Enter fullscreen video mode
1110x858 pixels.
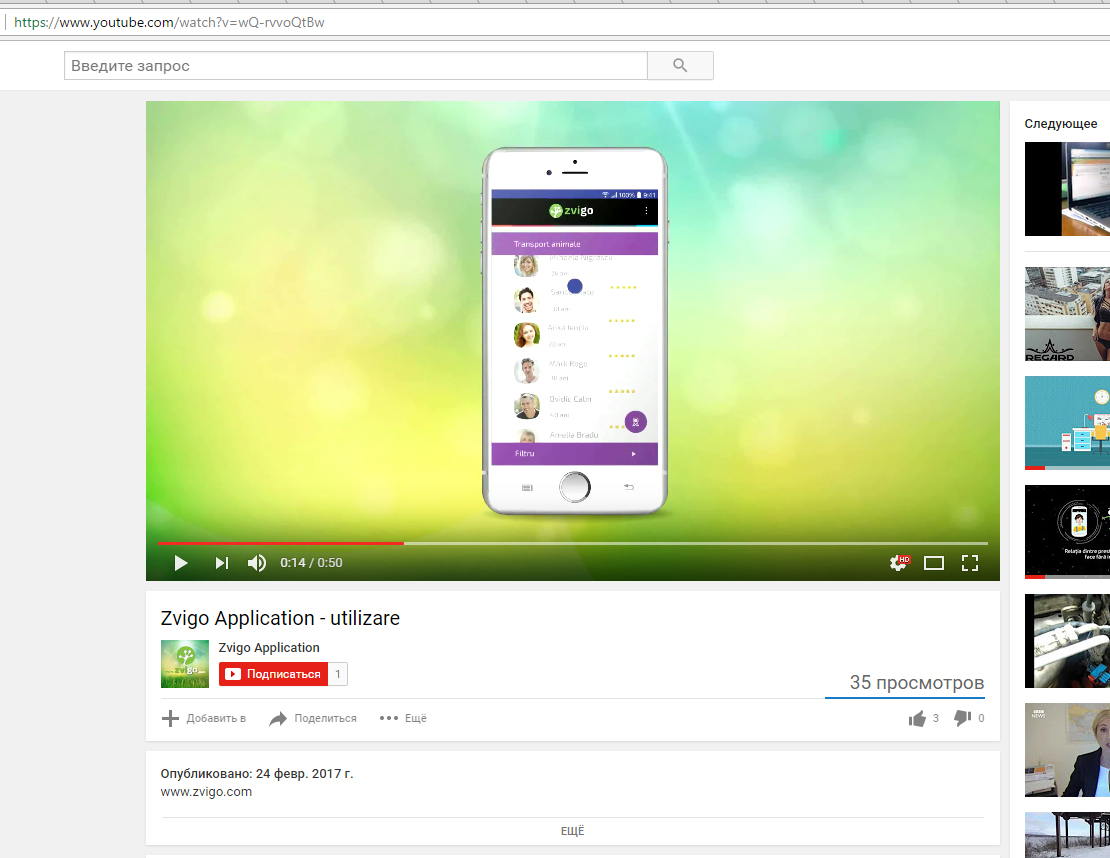click(x=970, y=563)
